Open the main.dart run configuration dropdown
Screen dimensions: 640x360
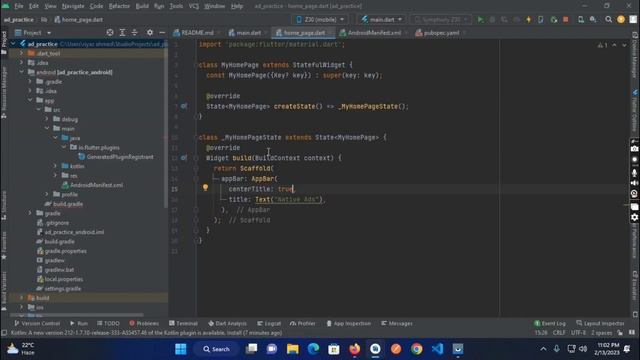point(382,19)
